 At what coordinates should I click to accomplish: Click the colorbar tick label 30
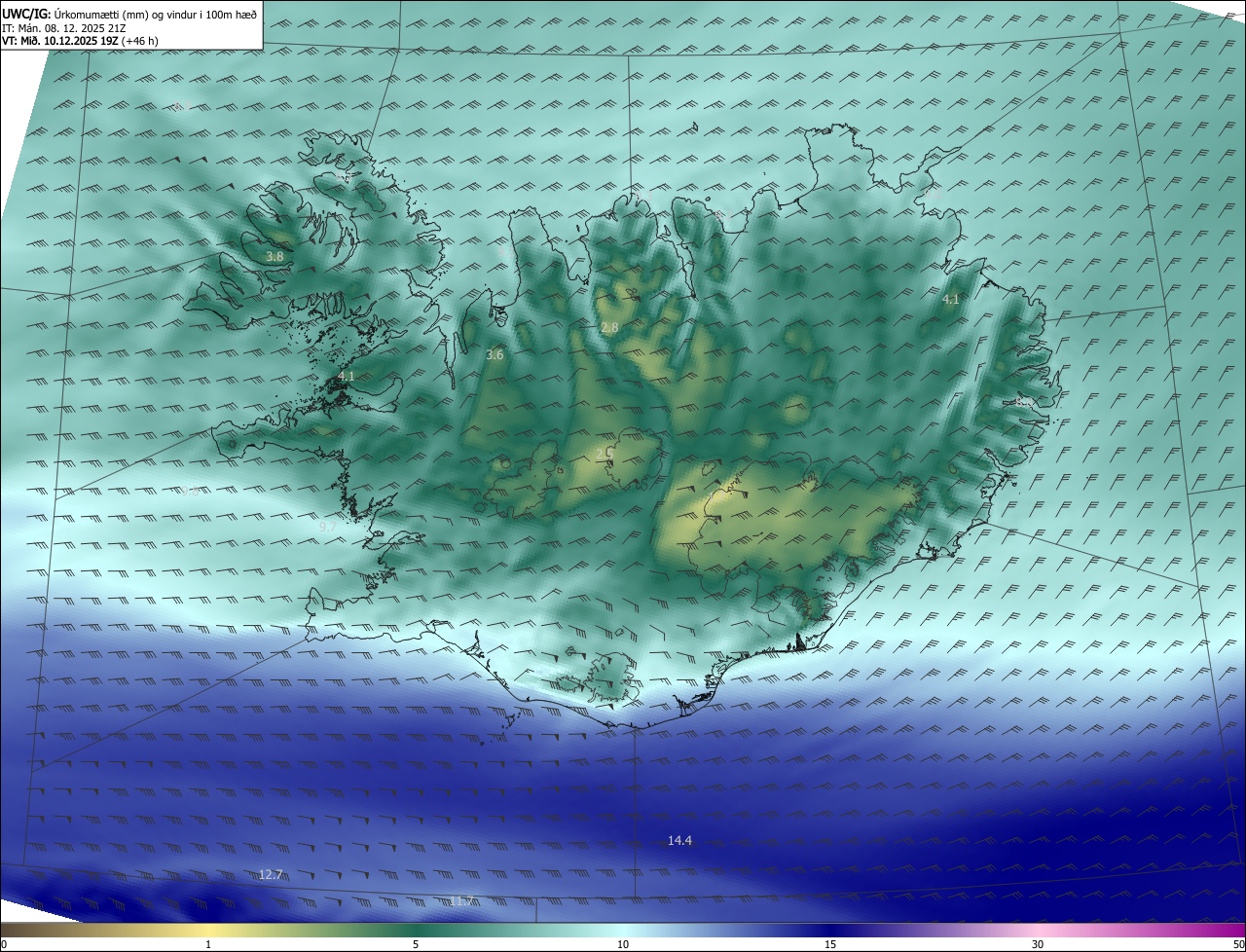point(1038,945)
